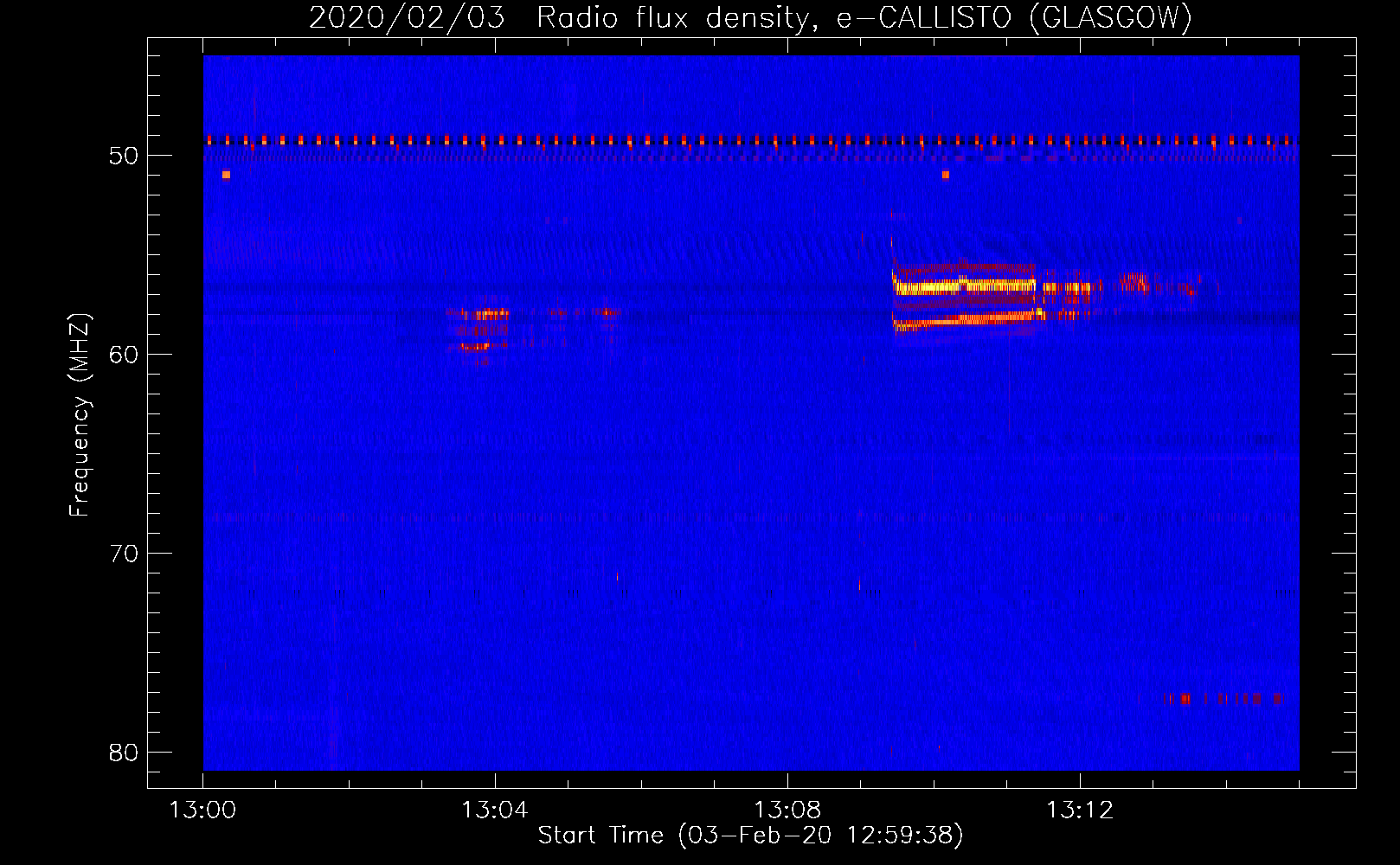The image size is (1400, 865).
Task: Click the plot title "Radio flux density, e-CALLISTO (GLASGOW)"
Action: [x=864, y=17]
